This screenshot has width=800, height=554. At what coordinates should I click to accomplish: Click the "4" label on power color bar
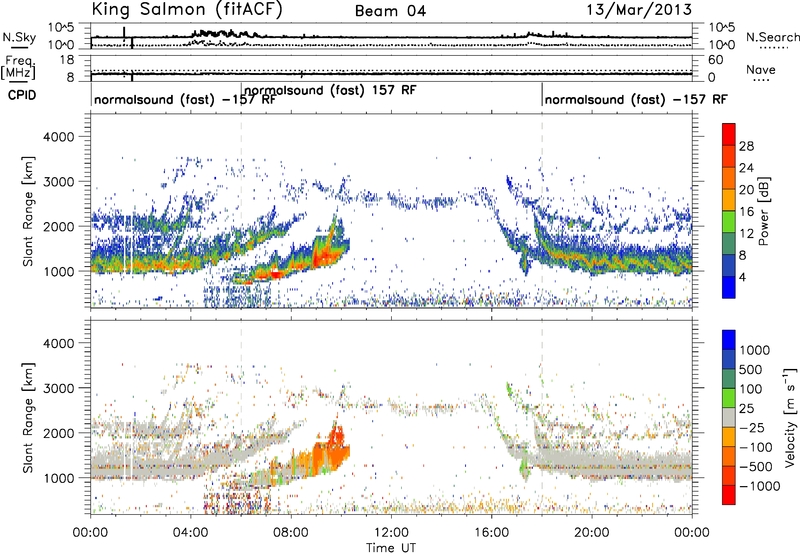pos(743,277)
